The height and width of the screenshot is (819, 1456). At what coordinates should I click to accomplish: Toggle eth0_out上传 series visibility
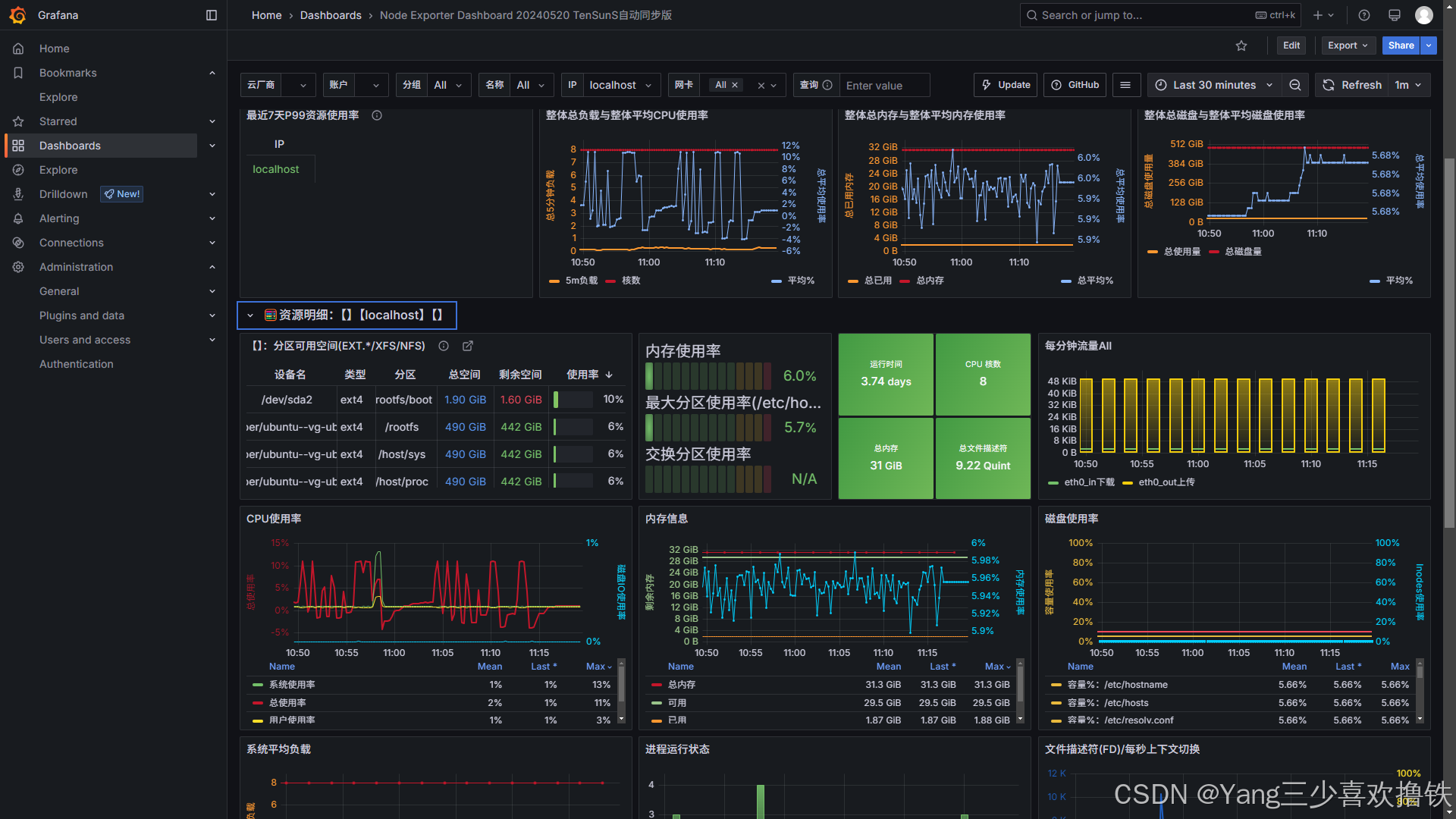[1166, 482]
